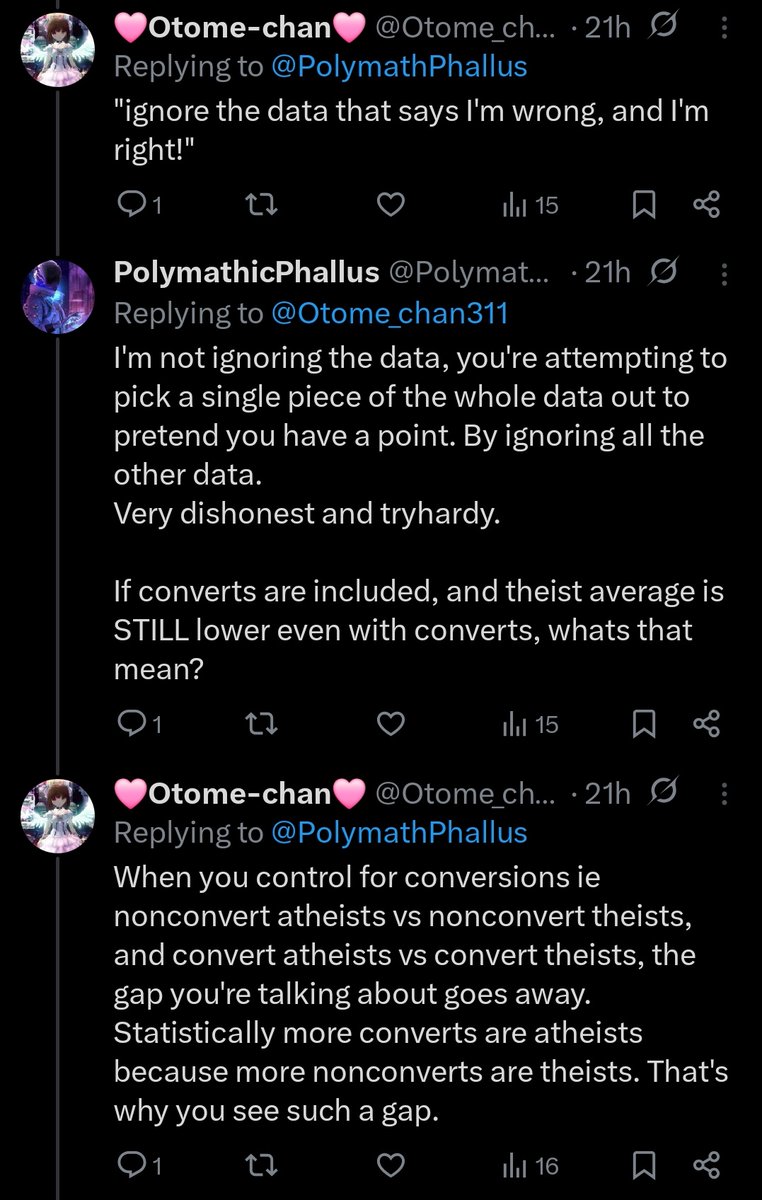Open the @PolymathPhallus link in first reply
This screenshot has height=1200, width=762.
click(399, 66)
